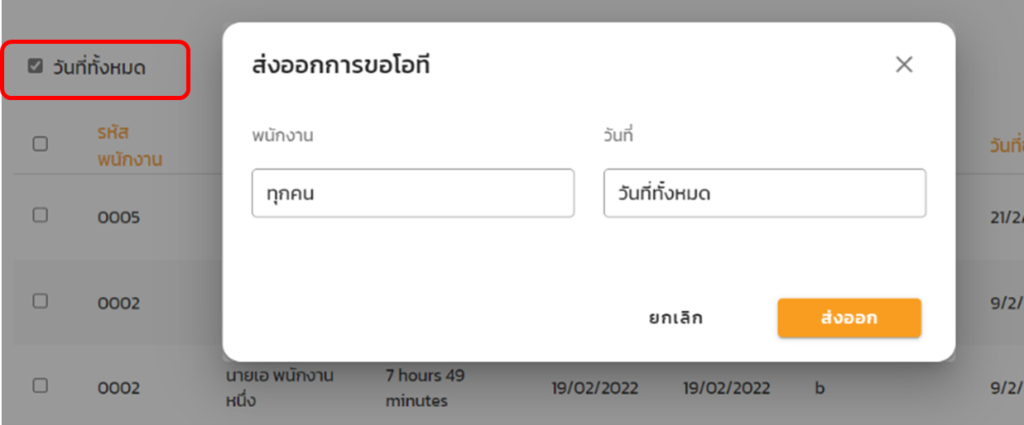This screenshot has height=425, width=1024.
Task: Click employee code 0005 in the table
Action: [x=119, y=216]
